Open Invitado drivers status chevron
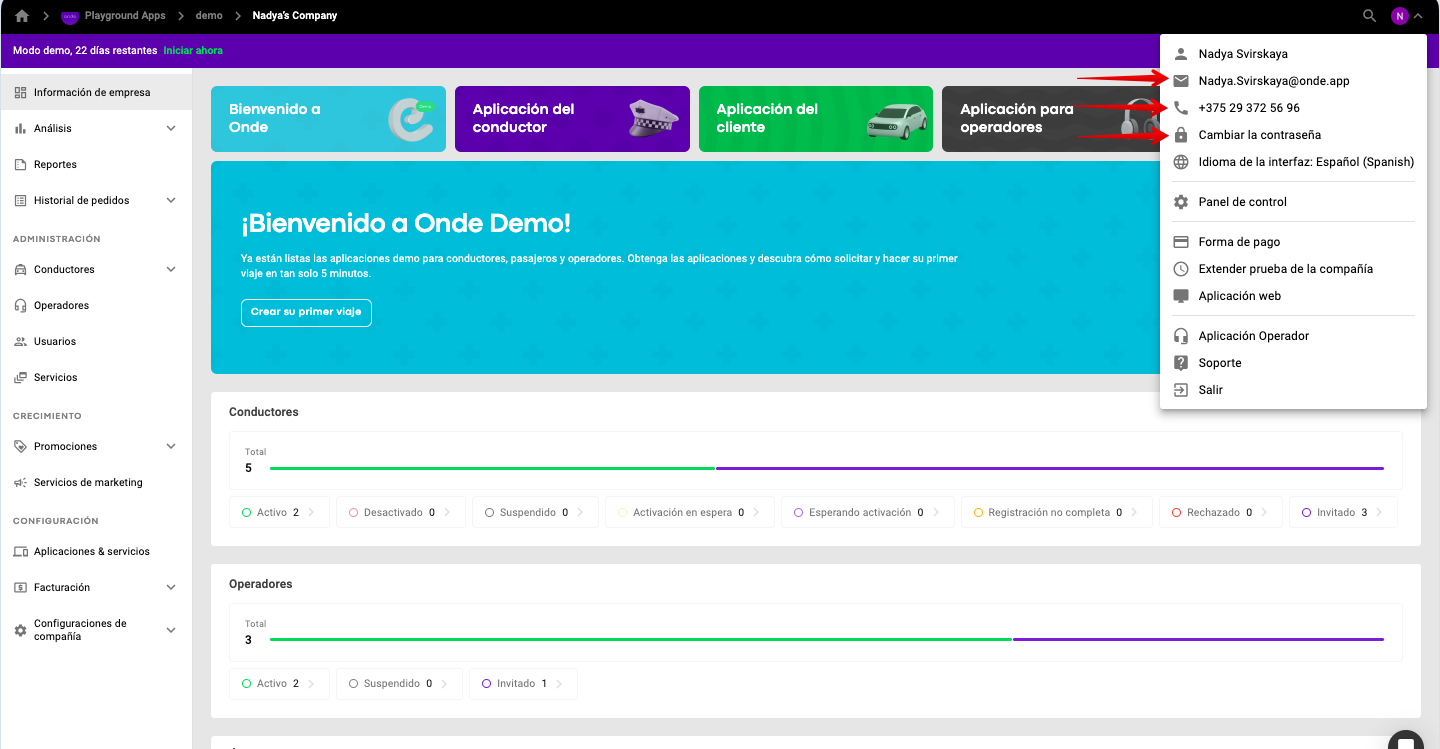This screenshot has height=749, width=1440. (x=1379, y=513)
